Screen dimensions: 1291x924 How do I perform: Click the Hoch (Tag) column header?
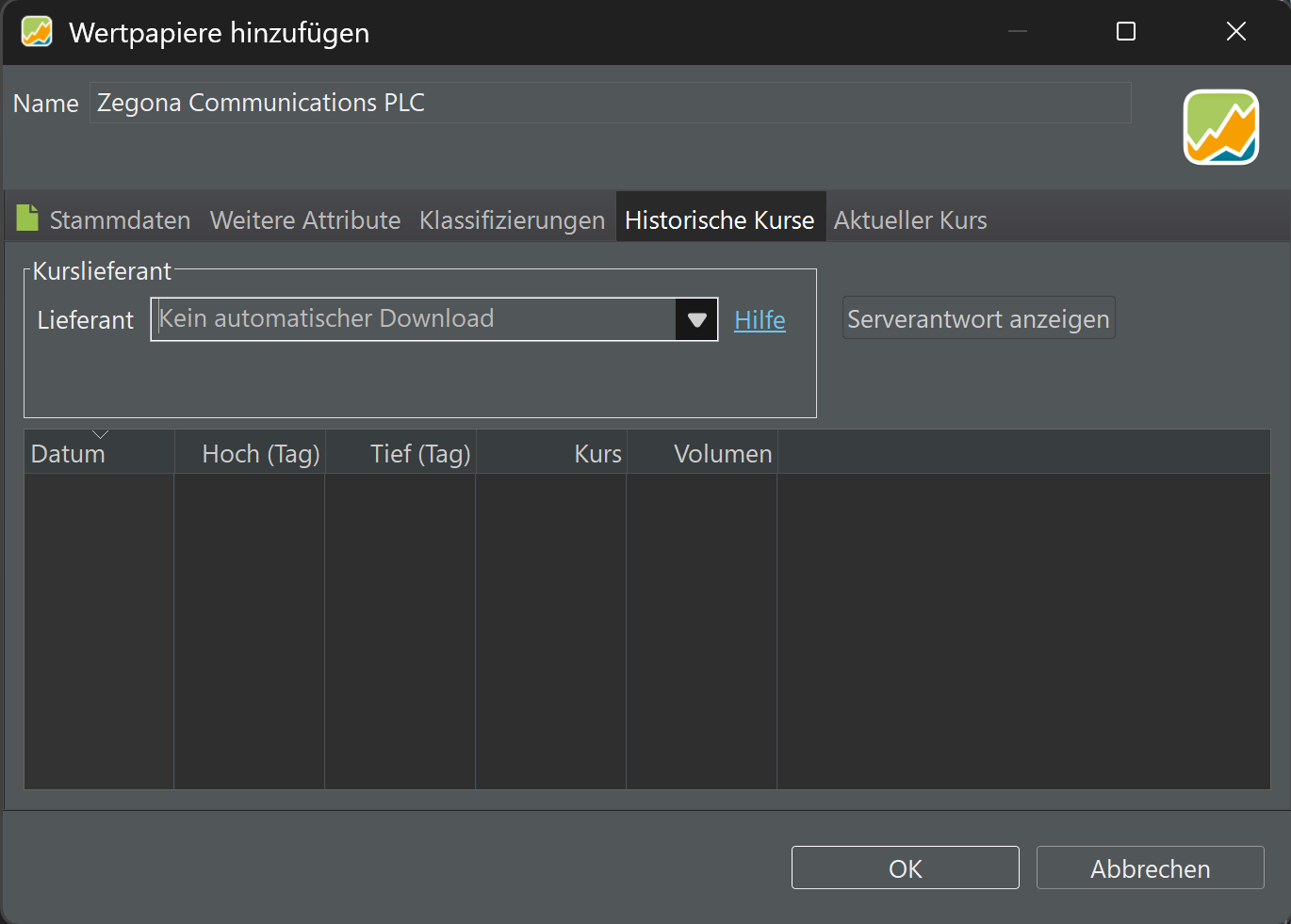click(250, 453)
